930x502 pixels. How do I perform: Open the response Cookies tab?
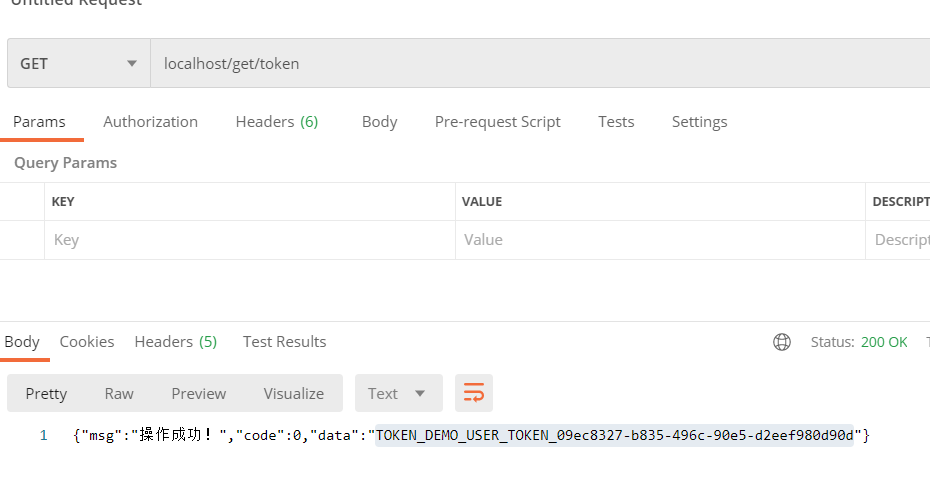coord(87,342)
